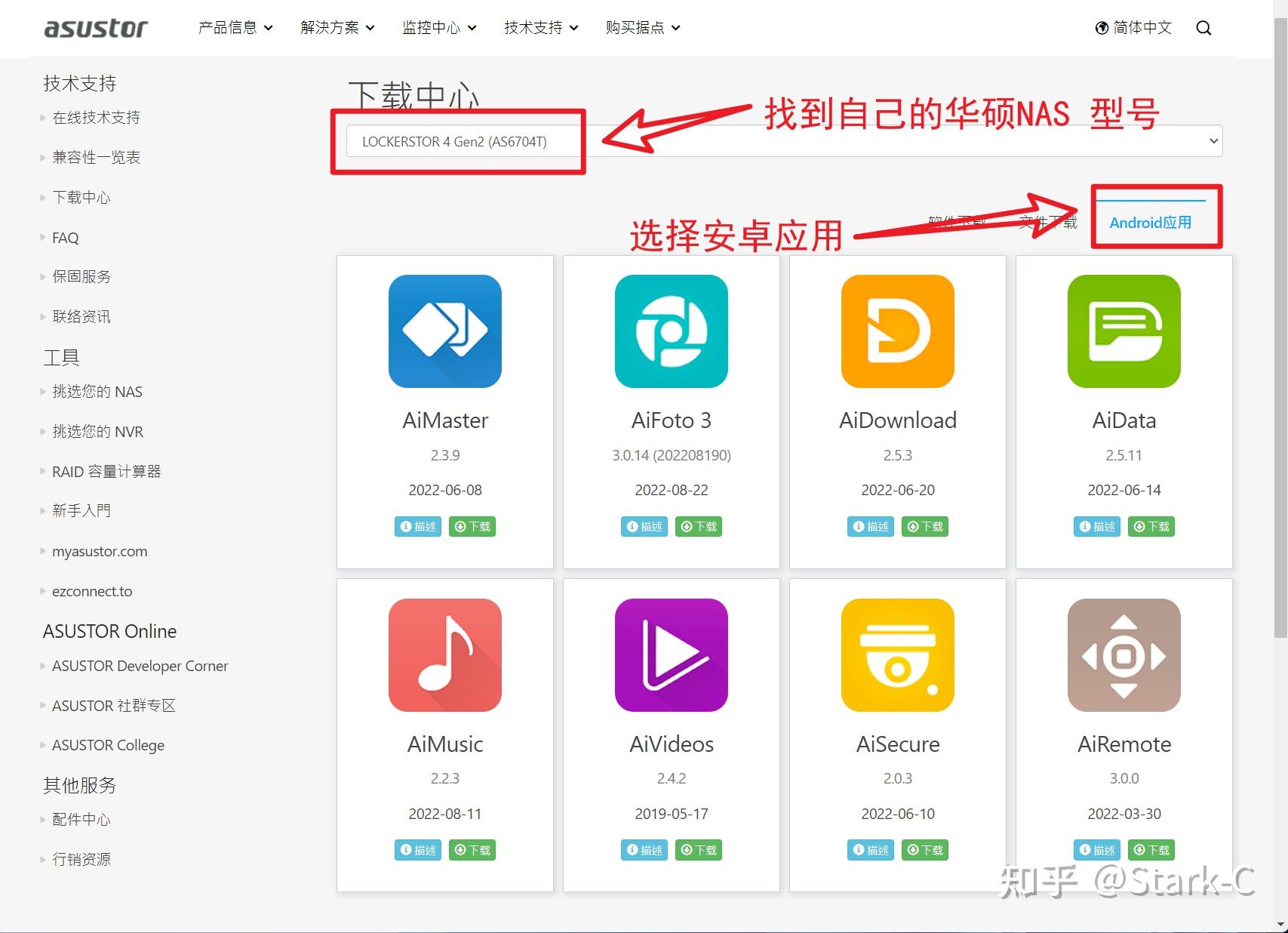Download AiRemote with 下载 button
The height and width of the screenshot is (933, 1288).
1151,850
